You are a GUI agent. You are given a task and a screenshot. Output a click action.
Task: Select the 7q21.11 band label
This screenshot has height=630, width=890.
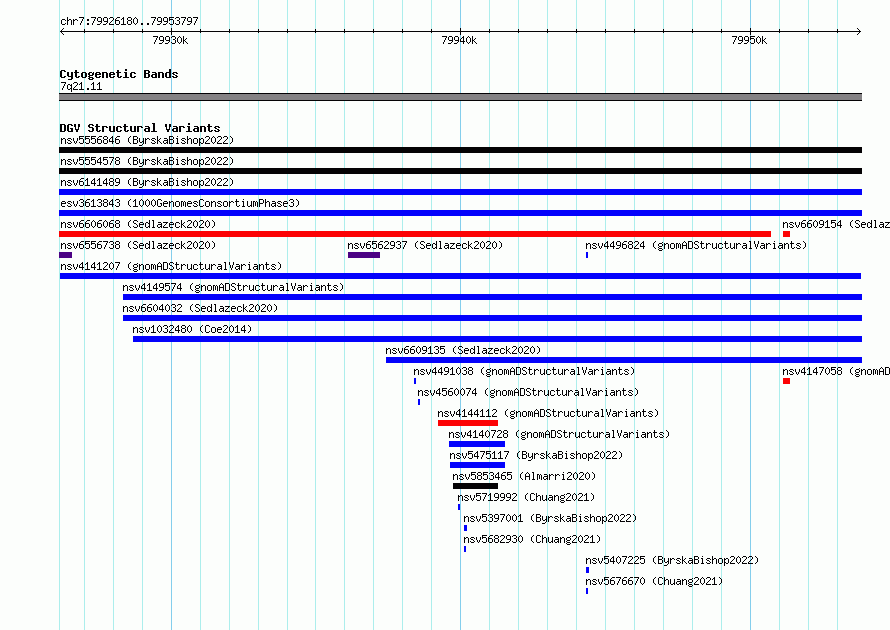(81, 86)
